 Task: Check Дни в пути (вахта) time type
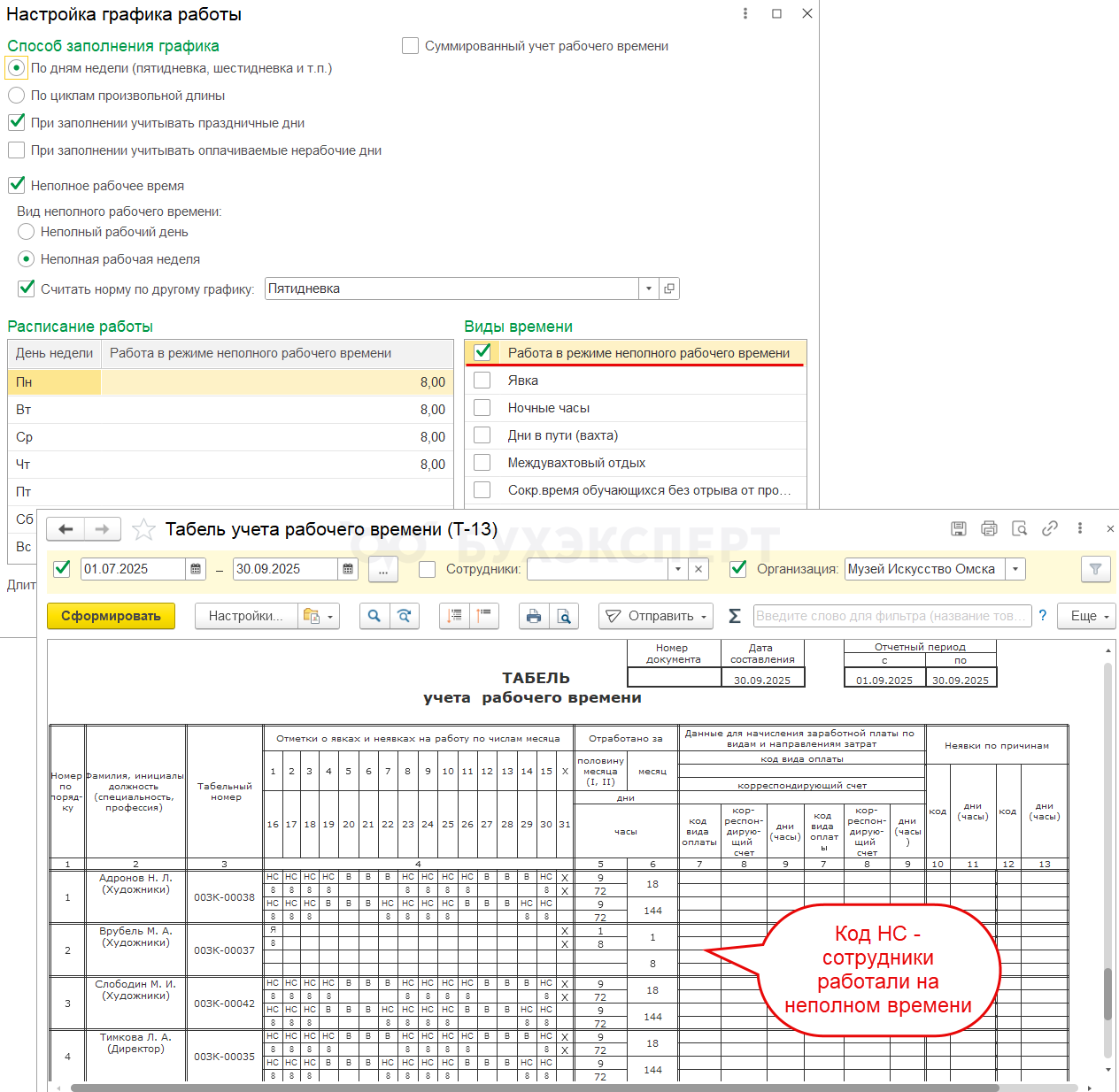(x=482, y=435)
